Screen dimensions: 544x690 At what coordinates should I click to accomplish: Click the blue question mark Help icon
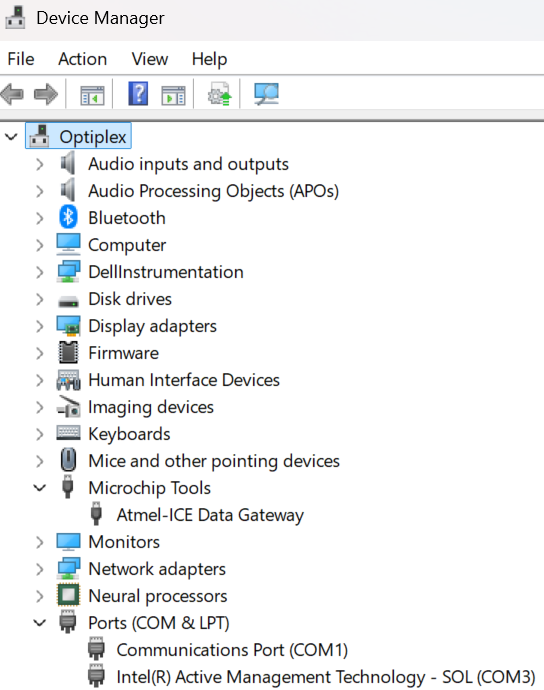point(138,93)
